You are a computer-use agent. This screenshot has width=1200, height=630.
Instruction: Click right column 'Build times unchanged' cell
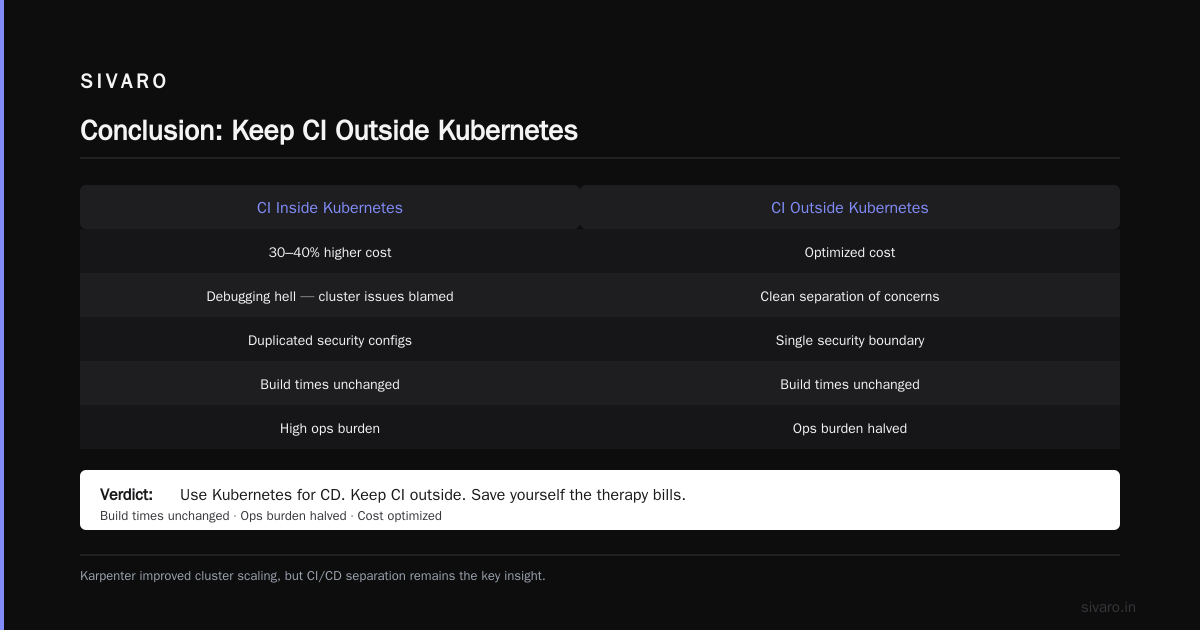tap(850, 384)
